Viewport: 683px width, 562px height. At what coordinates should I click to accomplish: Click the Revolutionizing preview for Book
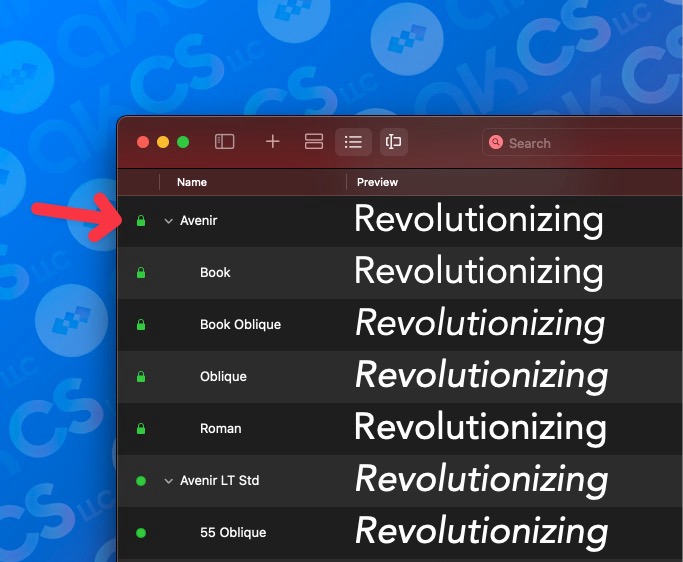pos(479,272)
